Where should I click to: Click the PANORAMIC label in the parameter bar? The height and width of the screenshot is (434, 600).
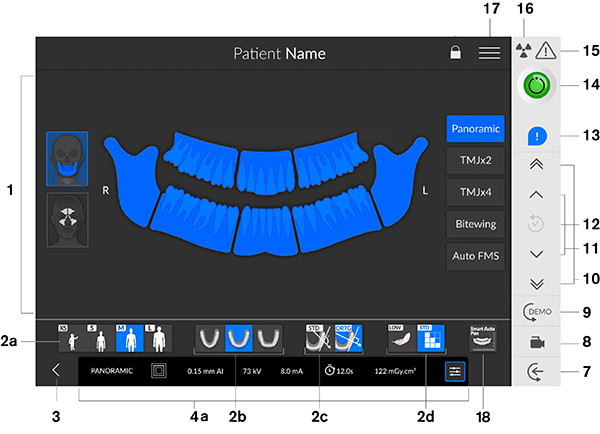point(112,370)
